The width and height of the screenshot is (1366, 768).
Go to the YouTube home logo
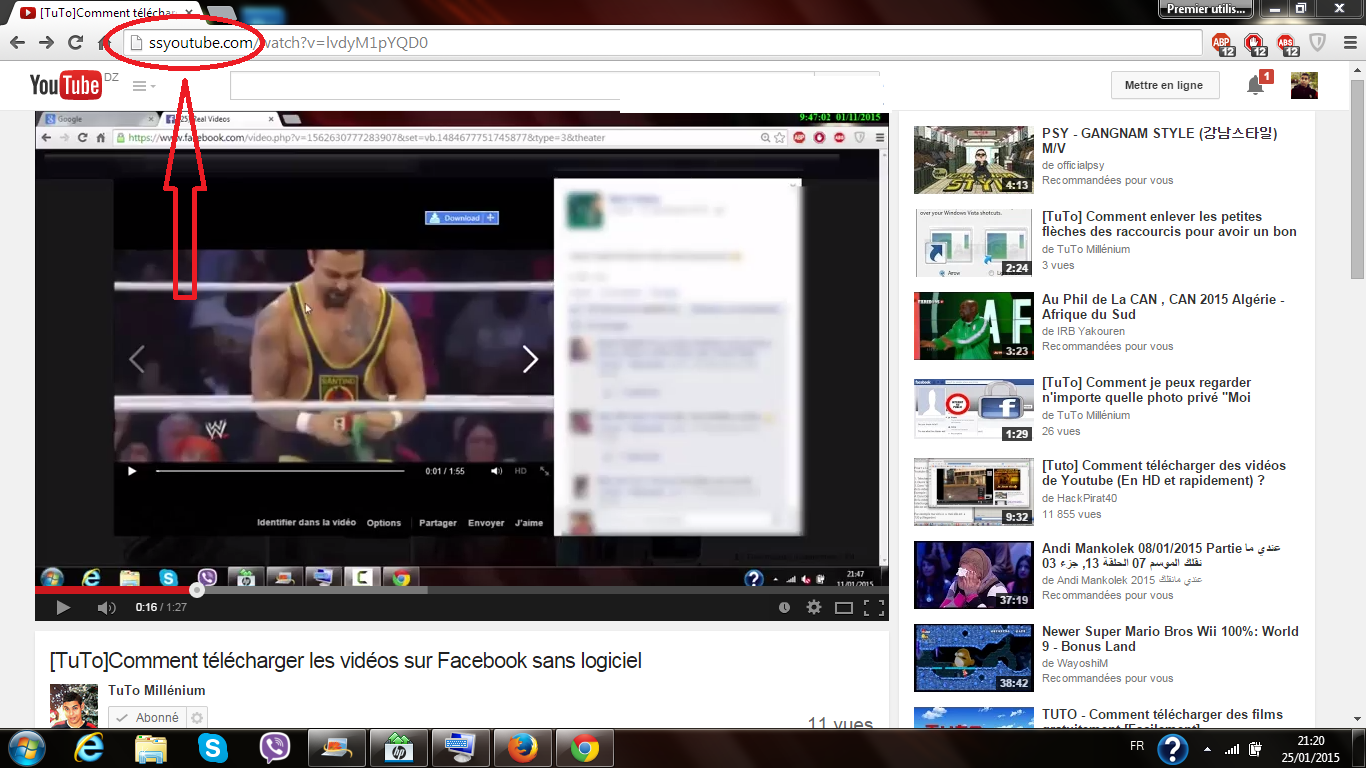[x=66, y=85]
